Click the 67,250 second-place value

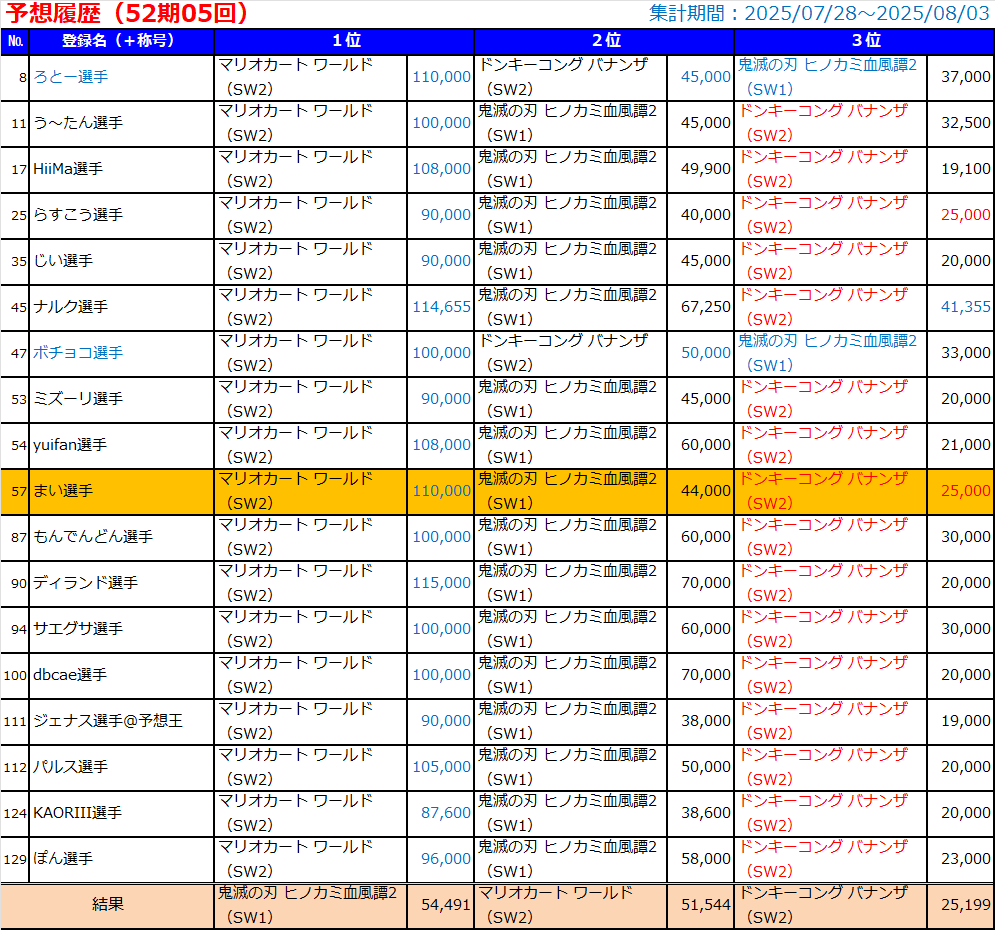coord(706,308)
